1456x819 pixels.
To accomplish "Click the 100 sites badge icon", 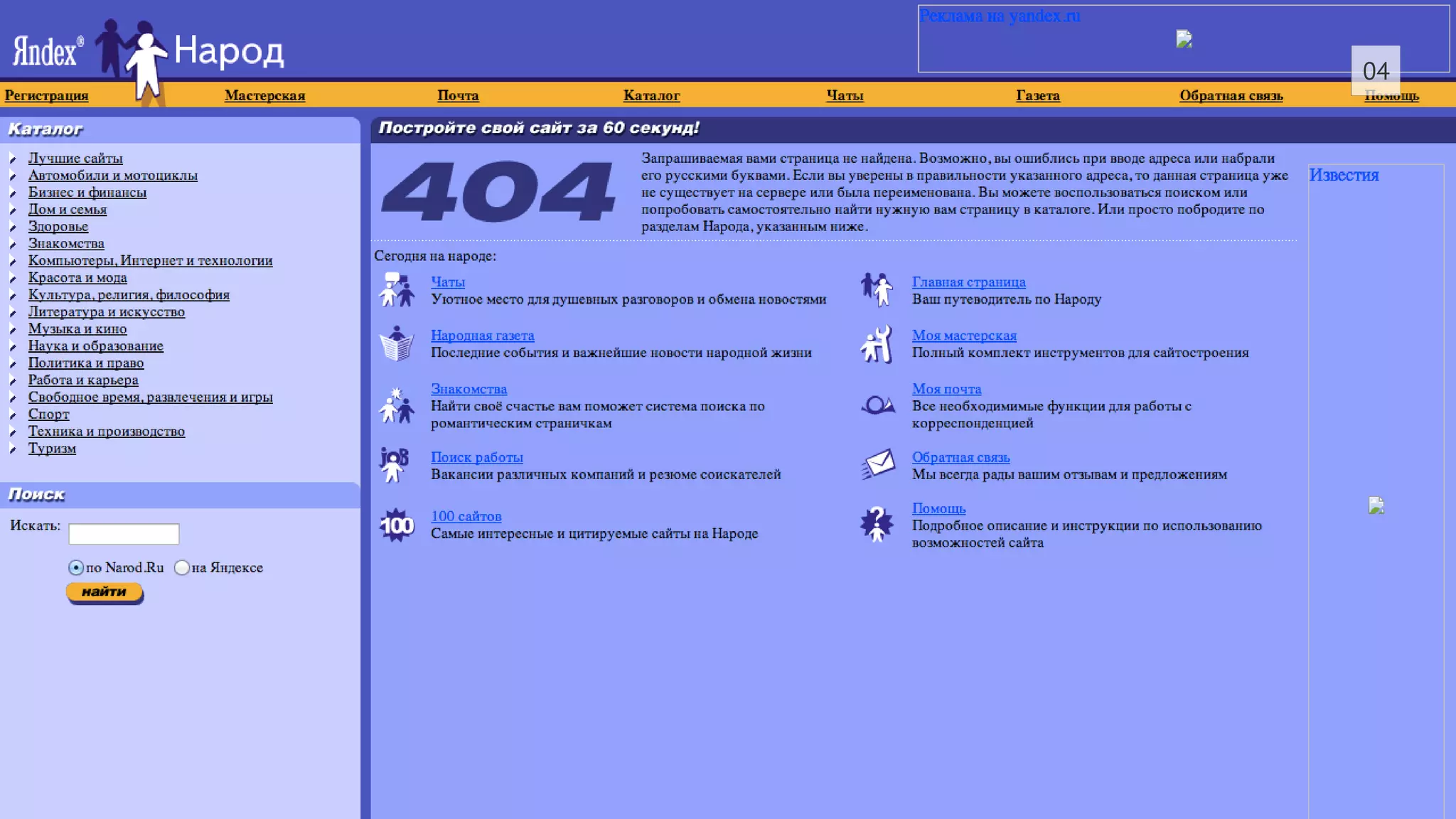I will click(x=396, y=525).
